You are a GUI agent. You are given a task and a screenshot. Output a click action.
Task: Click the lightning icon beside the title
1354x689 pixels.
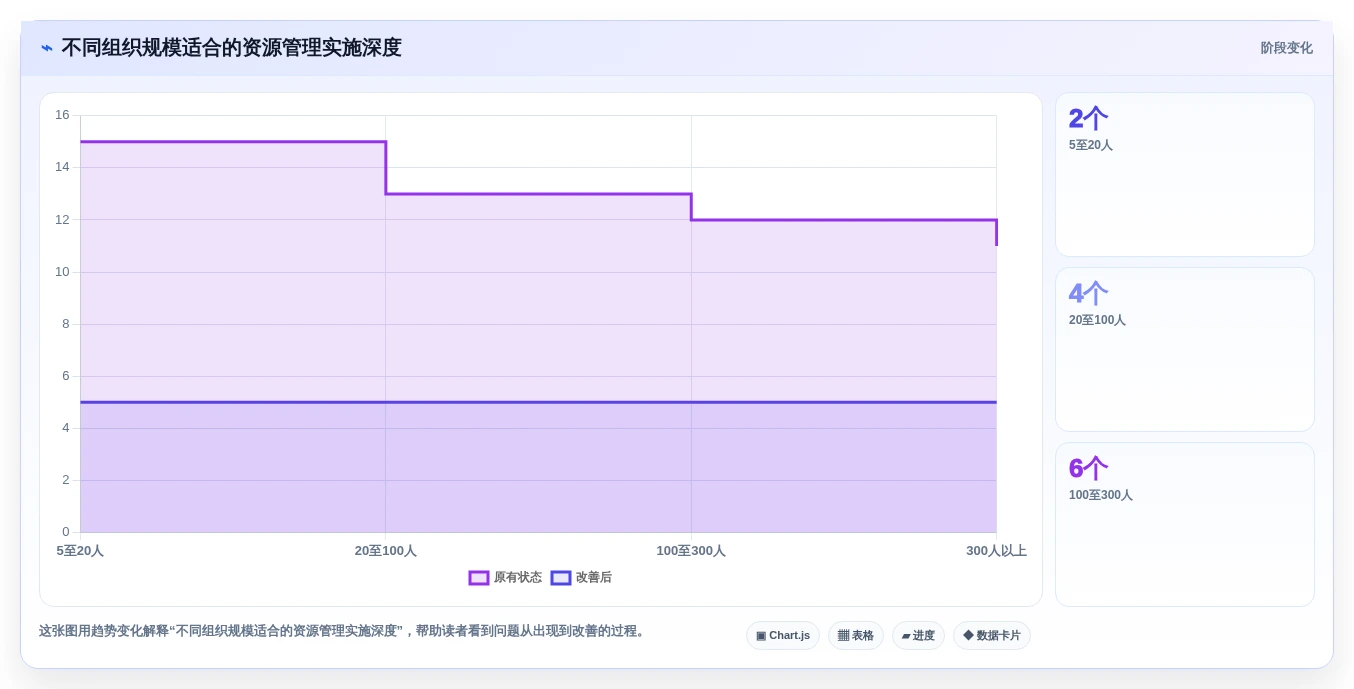coord(47,48)
